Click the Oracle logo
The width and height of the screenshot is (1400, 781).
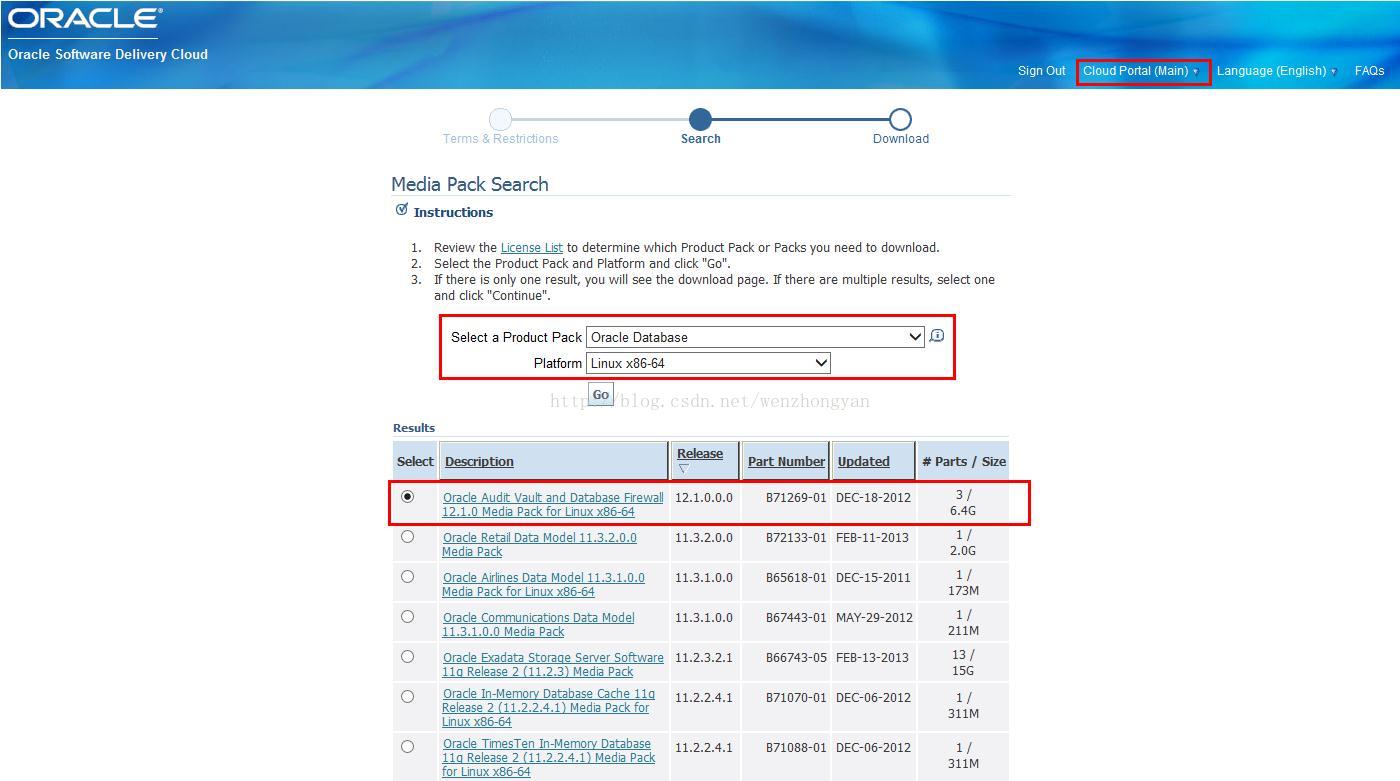click(84, 19)
